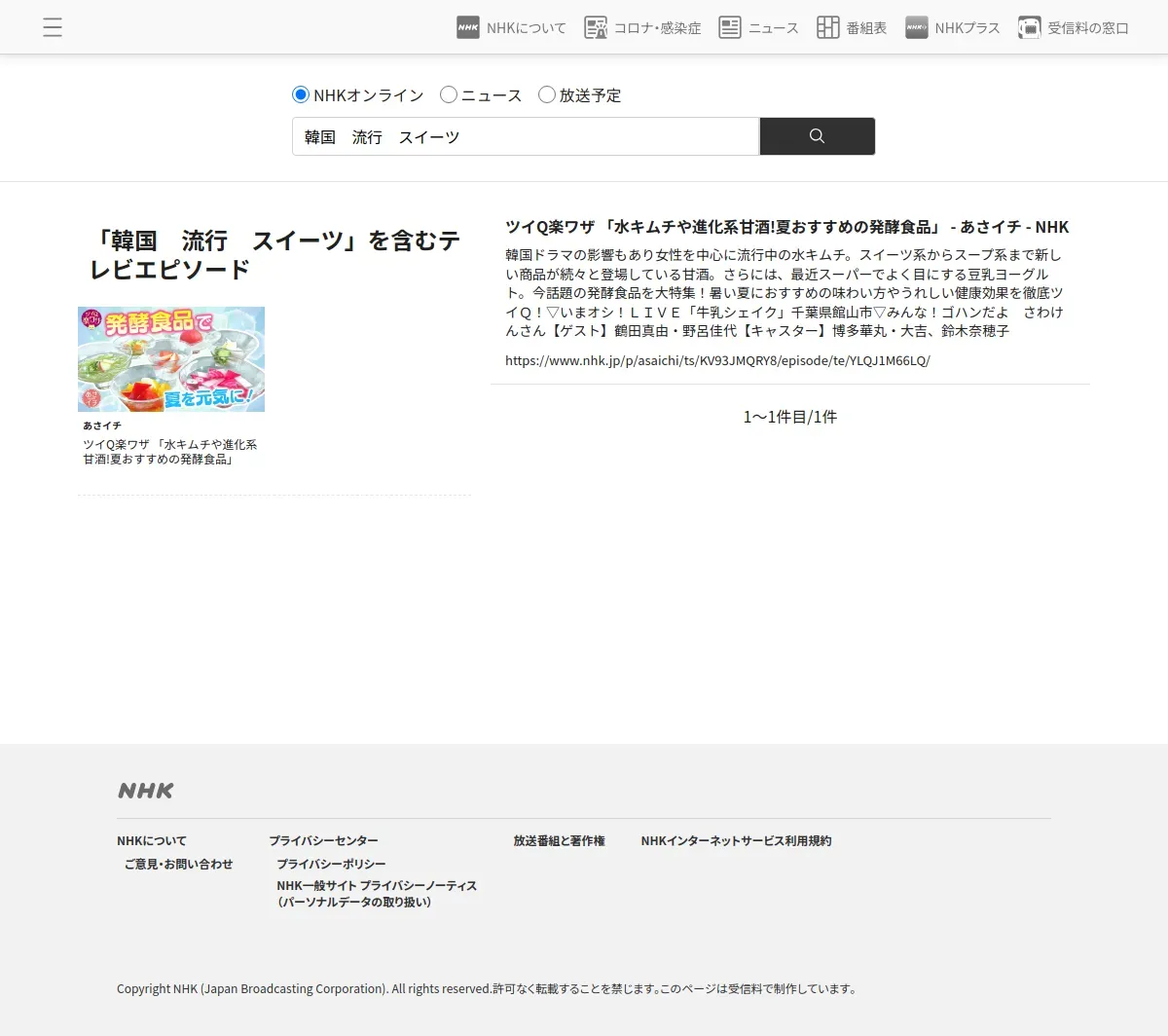Click the 1〜1件目/1件 result count text

[x=790, y=417]
